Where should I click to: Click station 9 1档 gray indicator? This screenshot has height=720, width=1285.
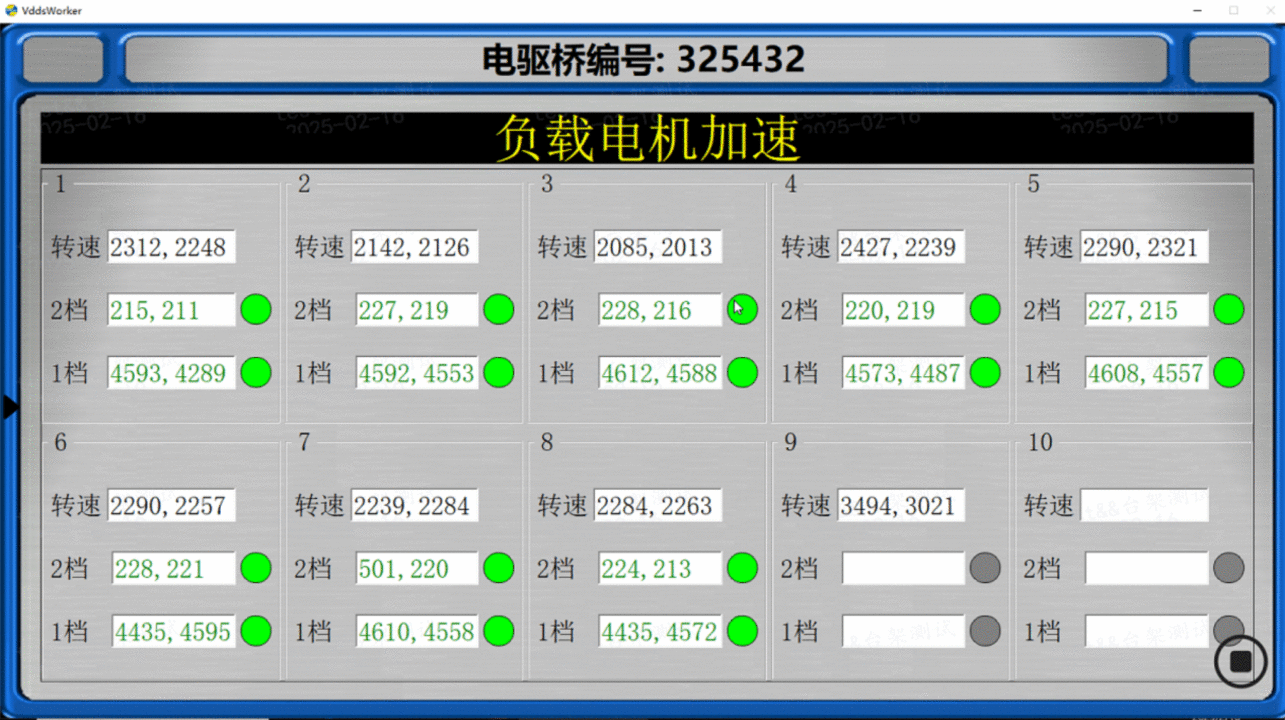coord(985,631)
